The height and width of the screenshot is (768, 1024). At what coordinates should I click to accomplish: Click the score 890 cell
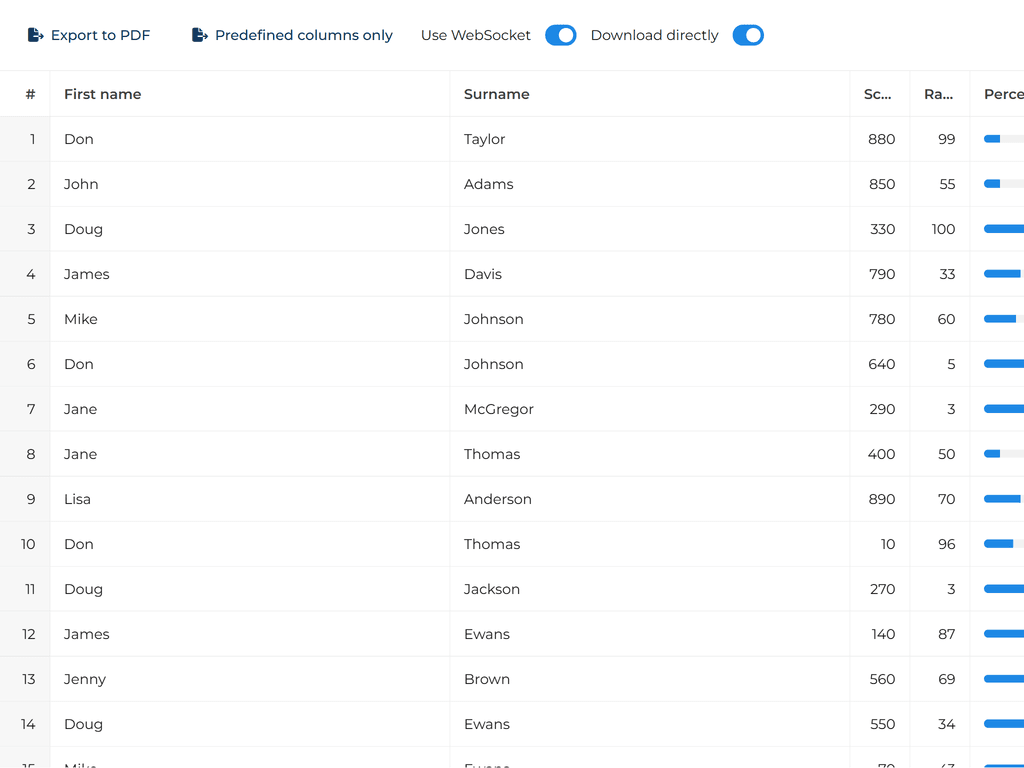click(880, 499)
